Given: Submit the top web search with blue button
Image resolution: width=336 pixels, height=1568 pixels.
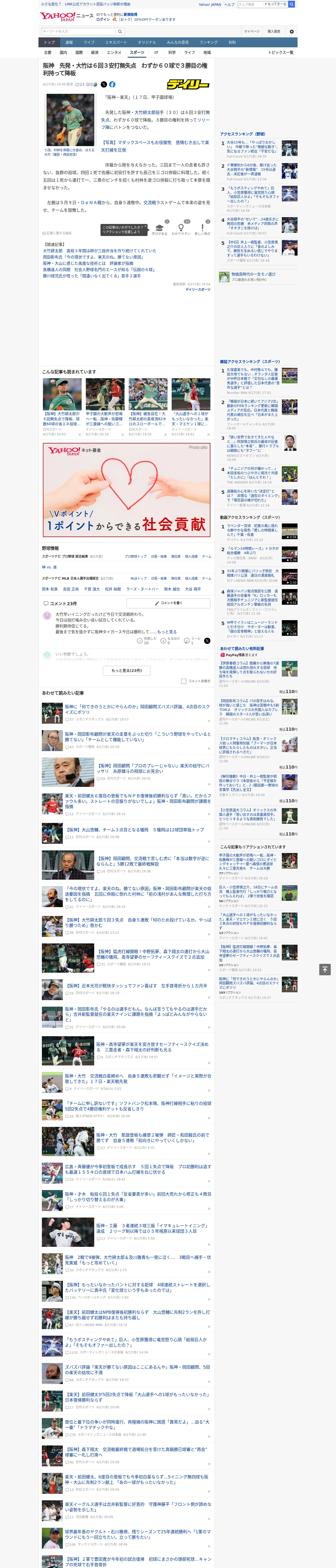Looking at the screenshot, I should [x=292, y=4].
